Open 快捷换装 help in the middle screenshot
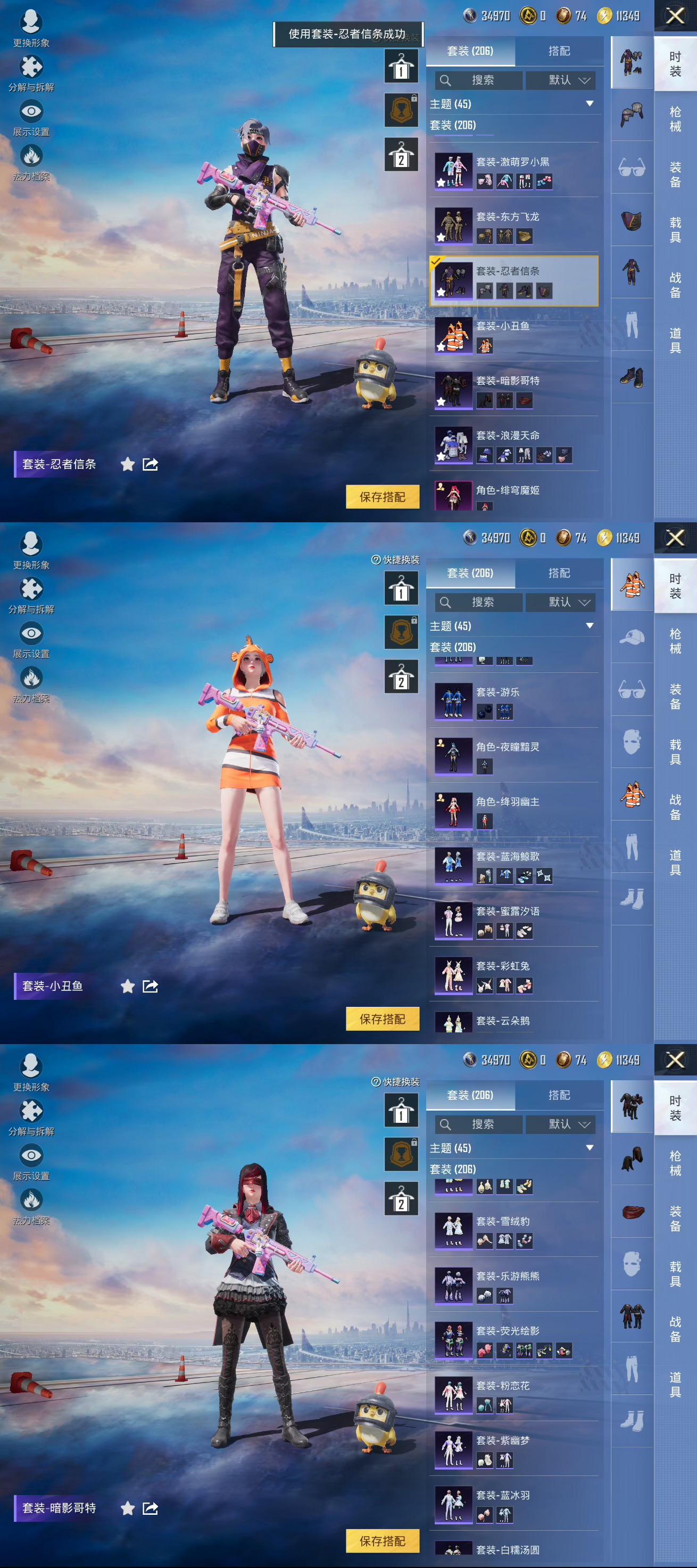Image resolution: width=697 pixels, height=1568 pixels. tap(396, 560)
